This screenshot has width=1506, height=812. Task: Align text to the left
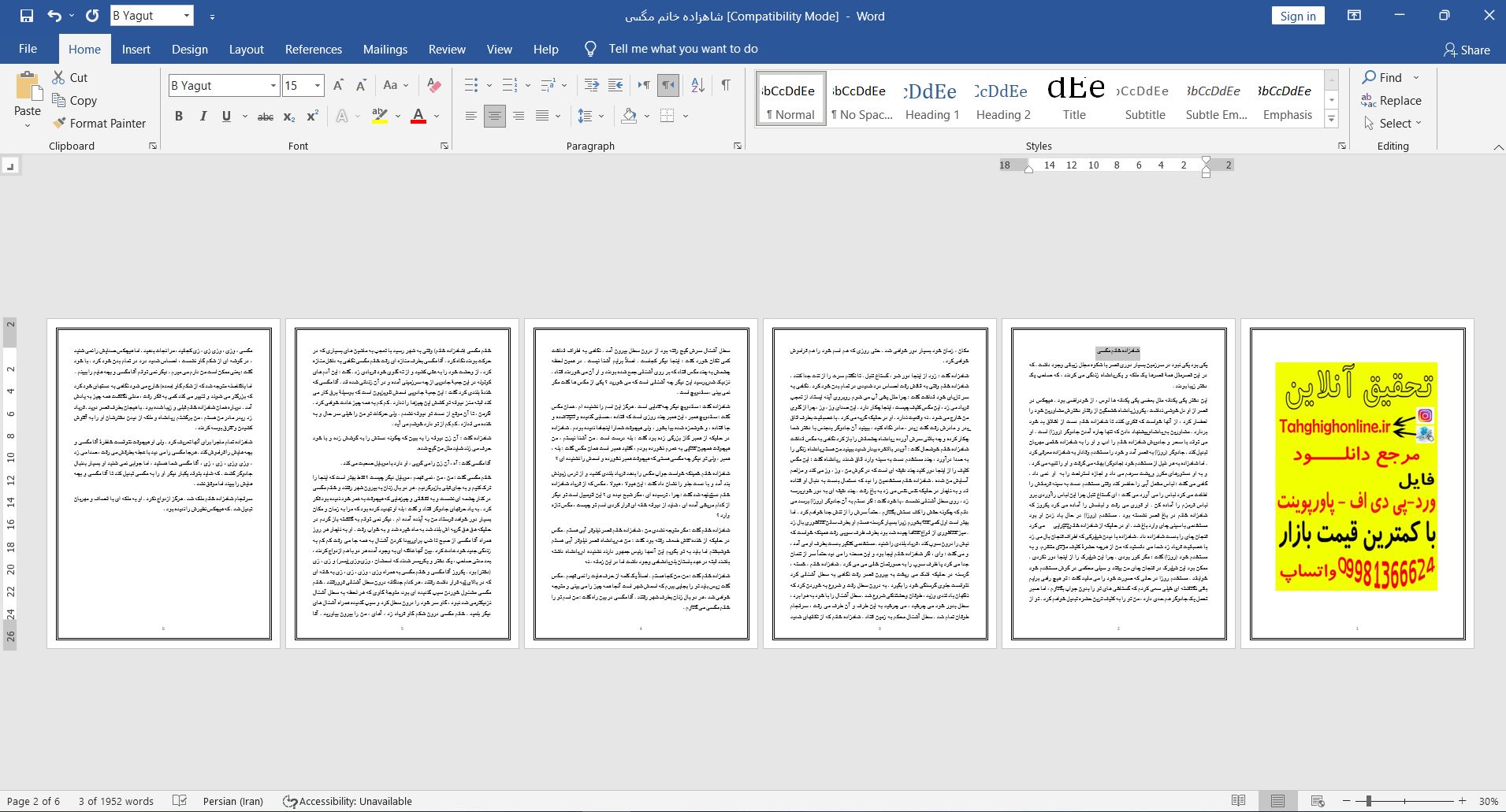point(470,117)
